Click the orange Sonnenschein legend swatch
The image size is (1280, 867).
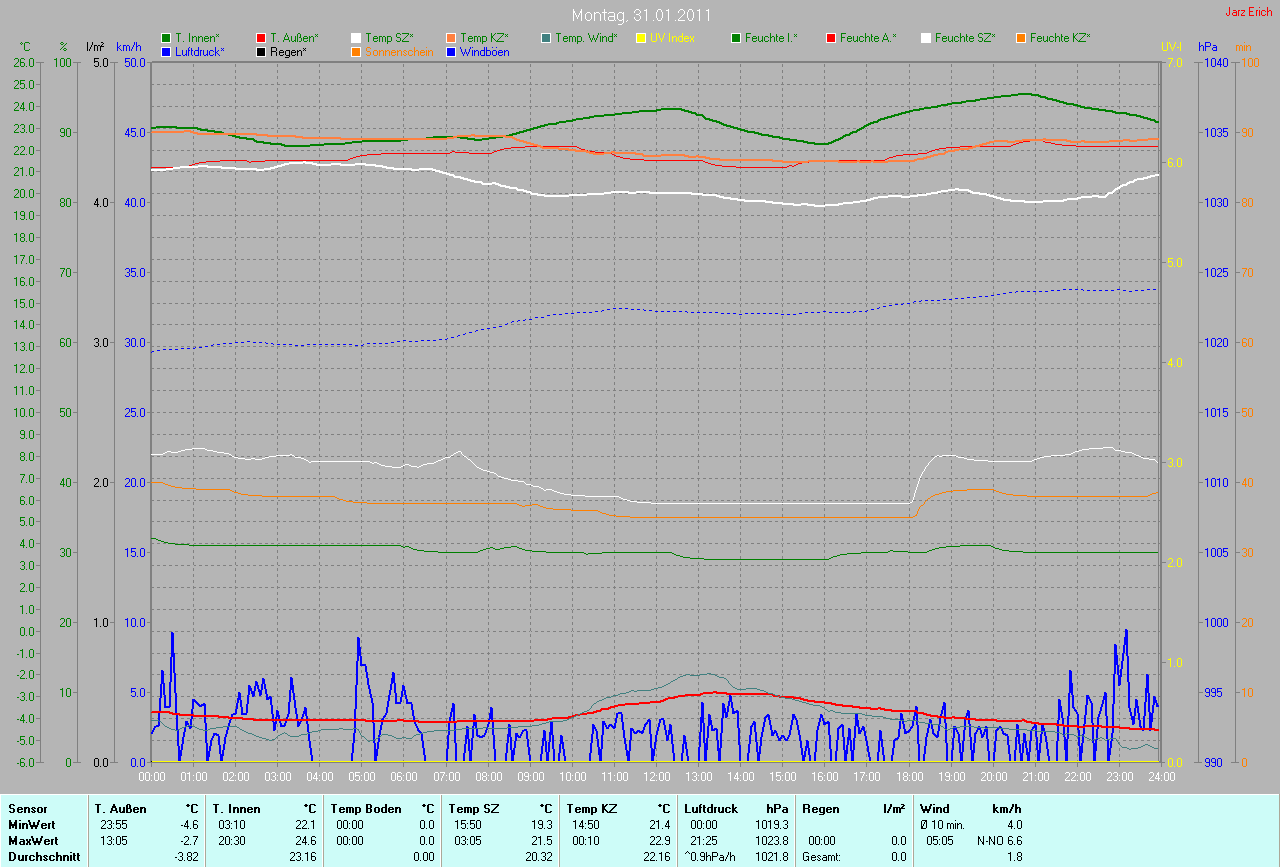click(356, 51)
